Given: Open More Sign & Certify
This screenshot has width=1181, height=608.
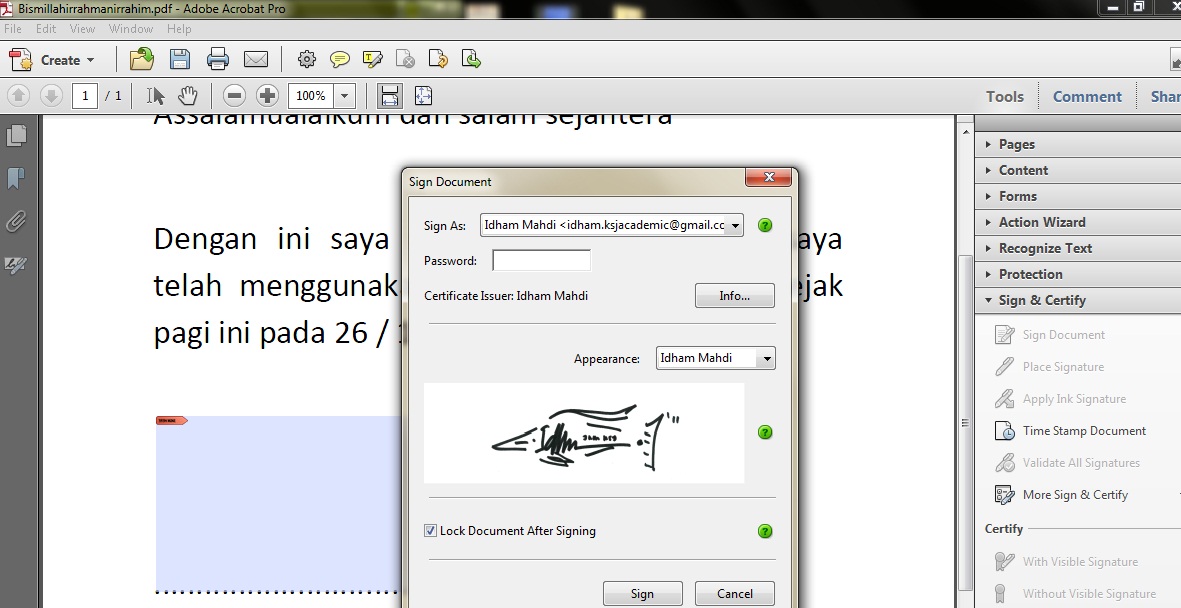Looking at the screenshot, I should point(1062,495).
